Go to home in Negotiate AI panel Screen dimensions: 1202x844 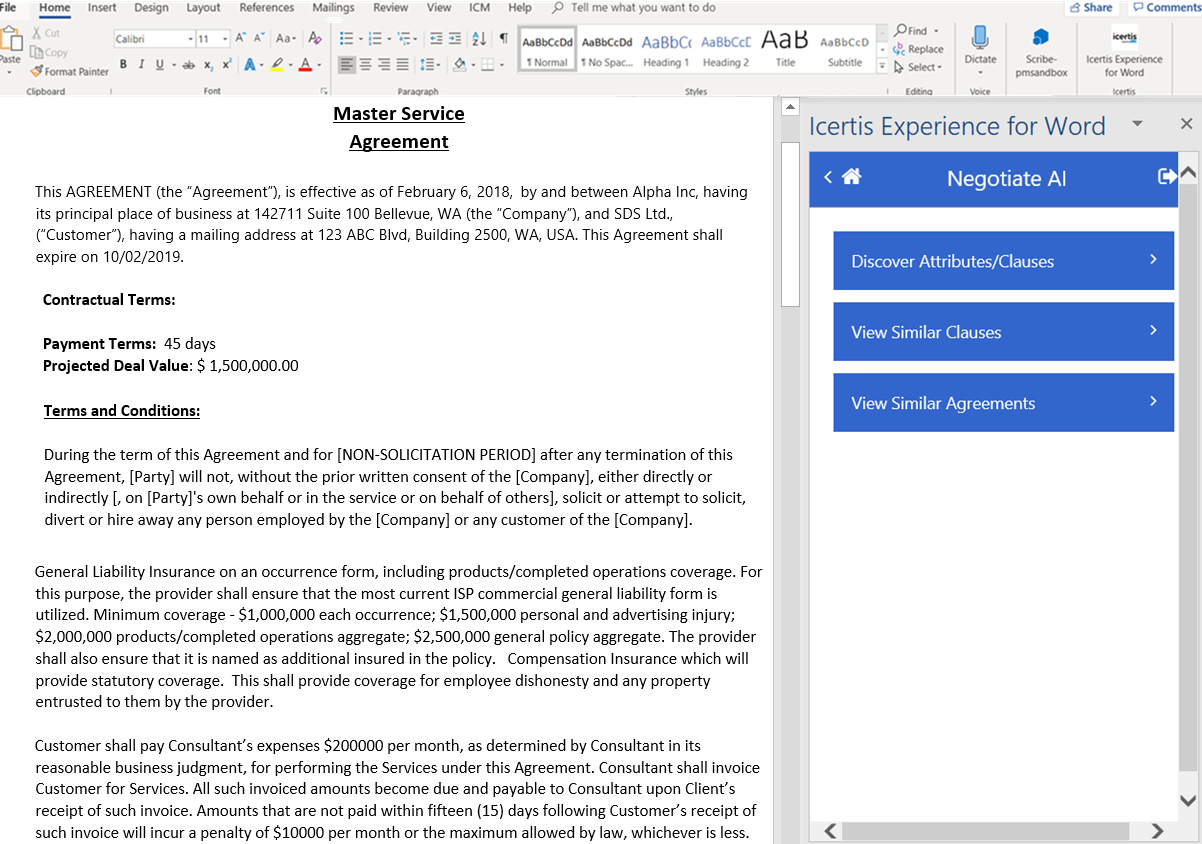click(x=852, y=177)
